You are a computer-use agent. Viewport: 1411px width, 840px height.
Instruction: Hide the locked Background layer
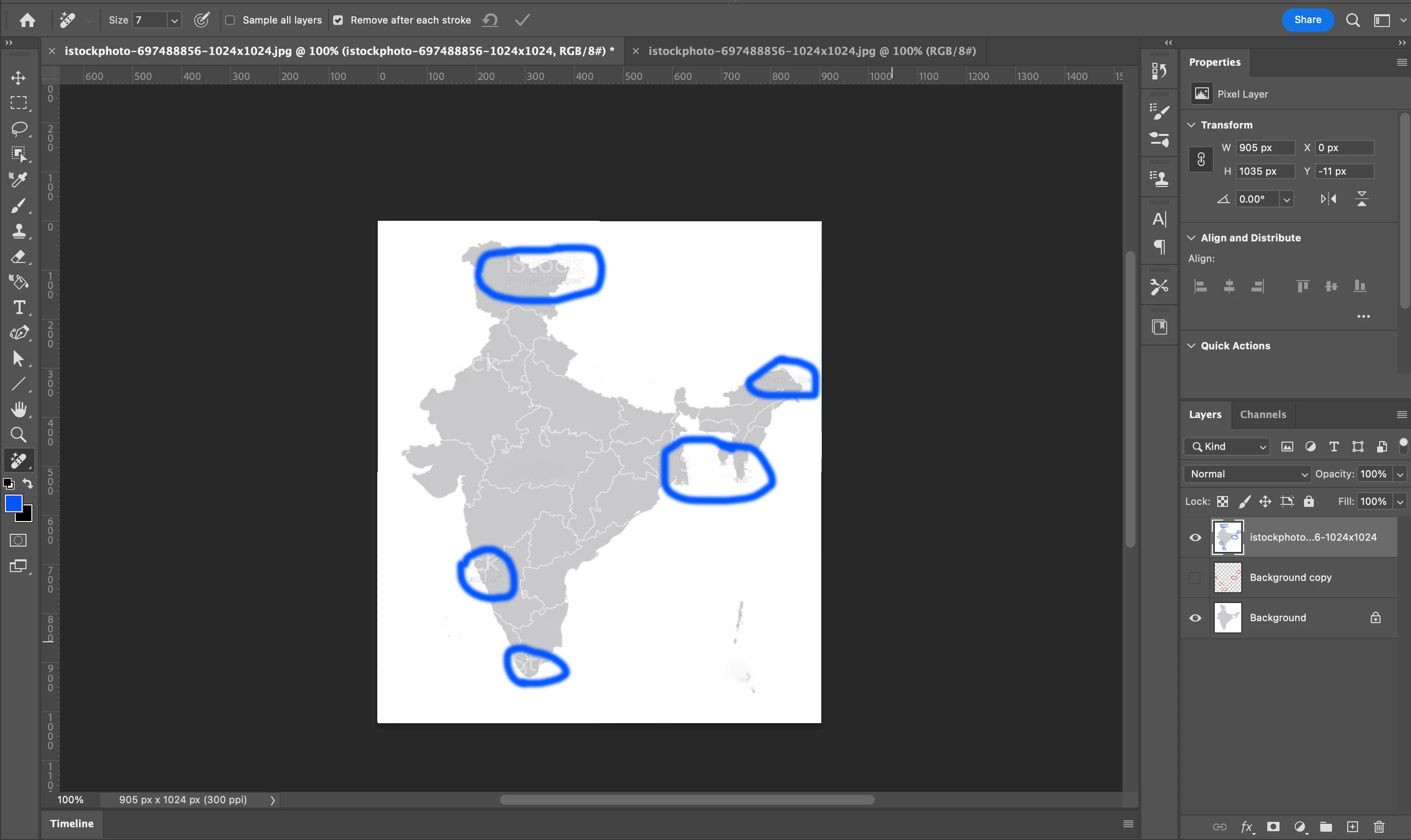pyautogui.click(x=1195, y=618)
